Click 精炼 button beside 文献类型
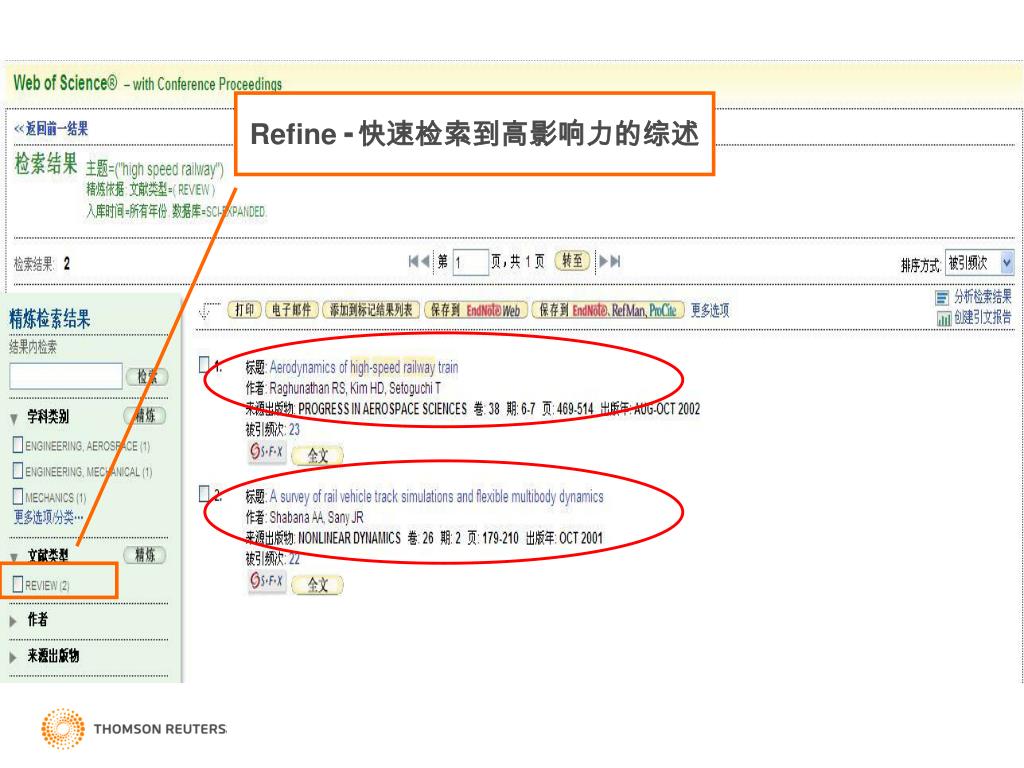The image size is (1024, 768). 145,555
